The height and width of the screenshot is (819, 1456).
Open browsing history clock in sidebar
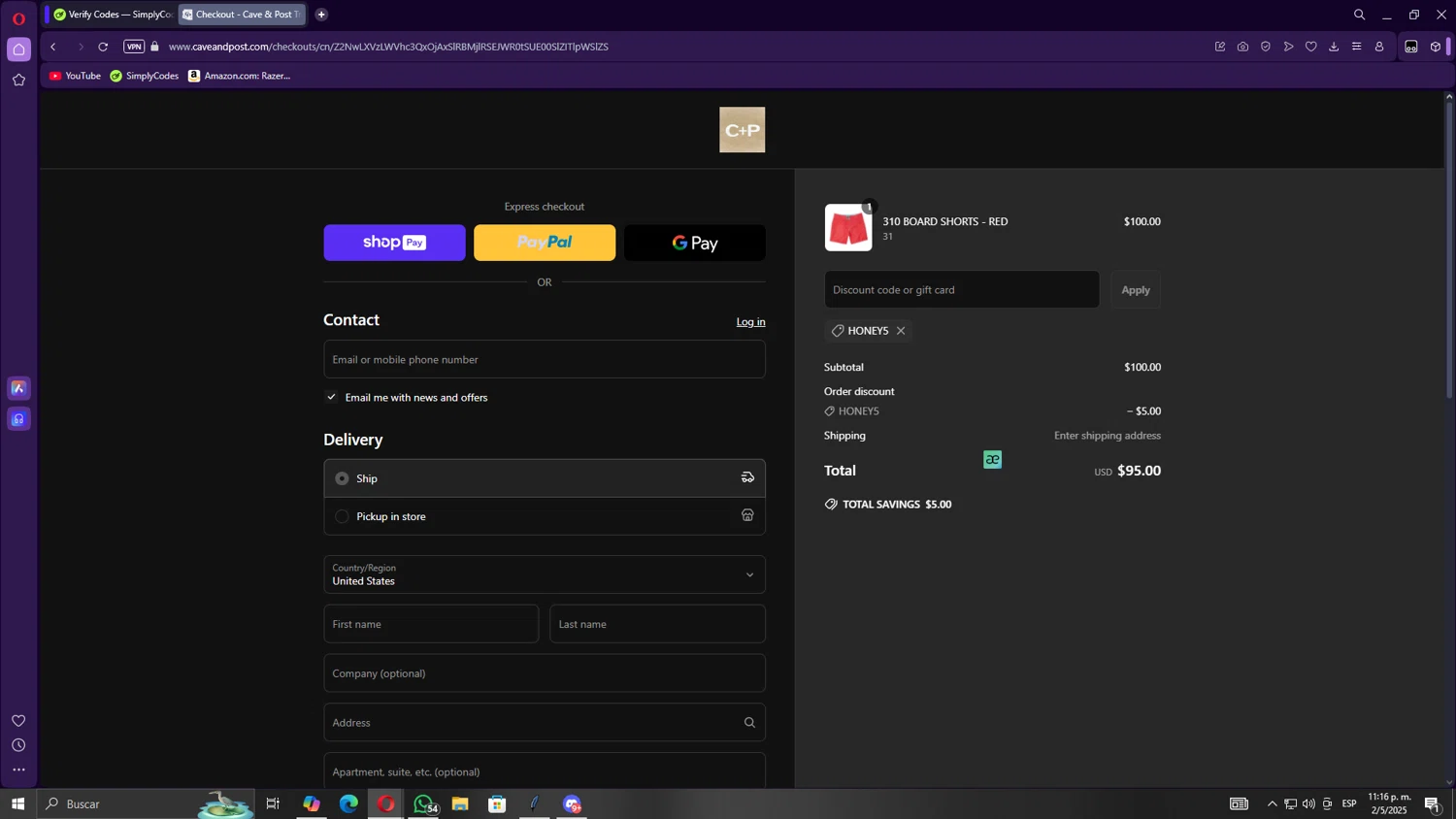(x=18, y=745)
